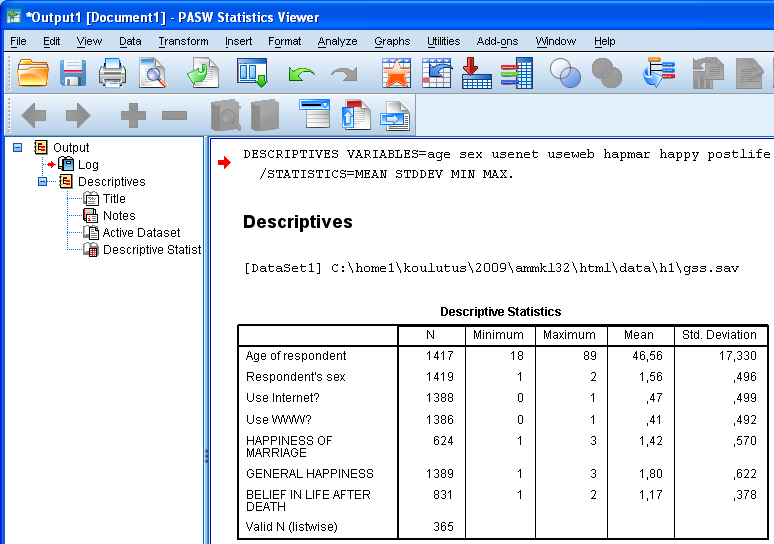This screenshot has height=544, width=774.
Task: Click the red-arrow Go to Variable icon
Action: coord(476,73)
